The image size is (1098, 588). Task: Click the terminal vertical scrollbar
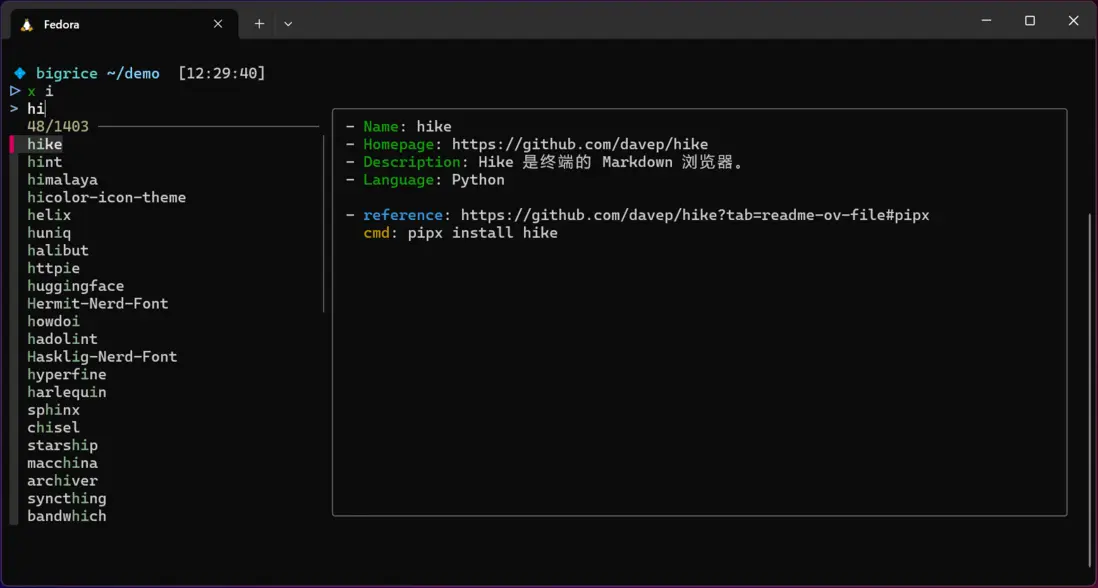pos(1090,390)
